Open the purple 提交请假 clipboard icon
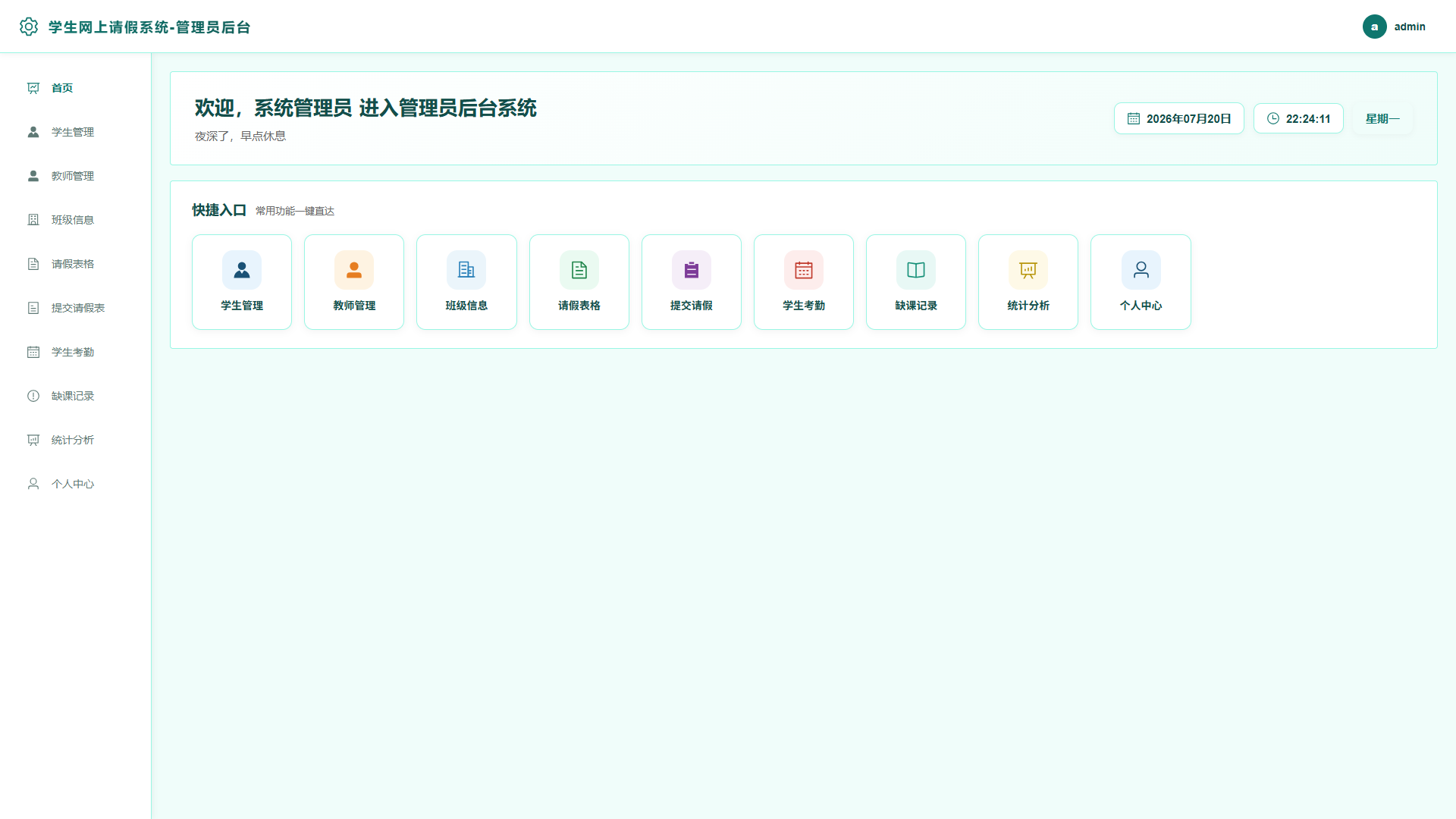 (692, 270)
